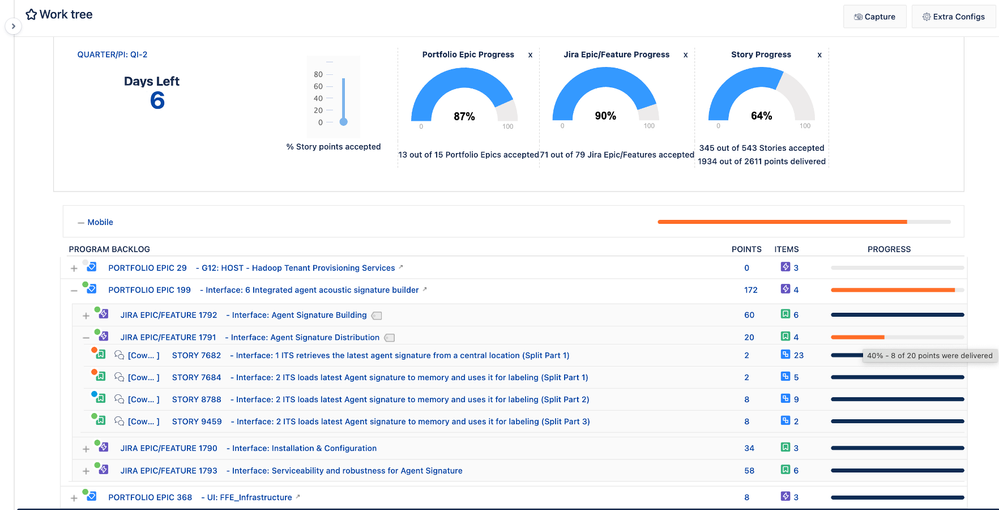Click items icon on Feature 1792 row
999x510 pixels.
786,315
